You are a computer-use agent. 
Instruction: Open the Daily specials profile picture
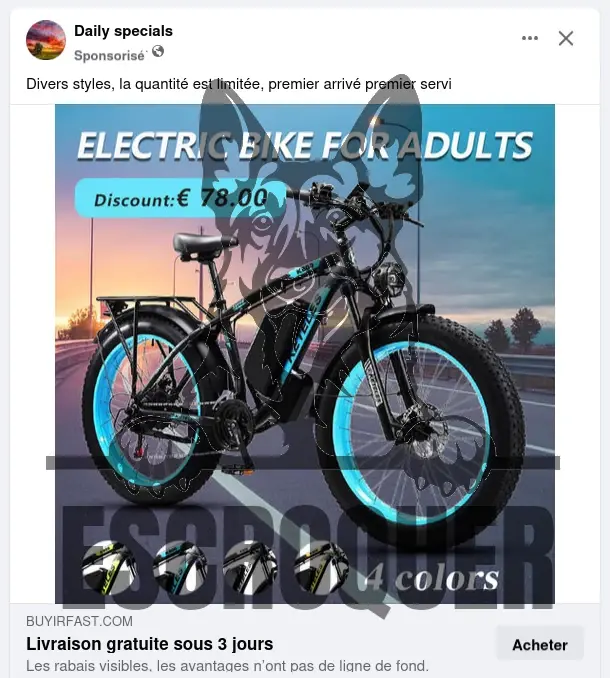click(46, 40)
